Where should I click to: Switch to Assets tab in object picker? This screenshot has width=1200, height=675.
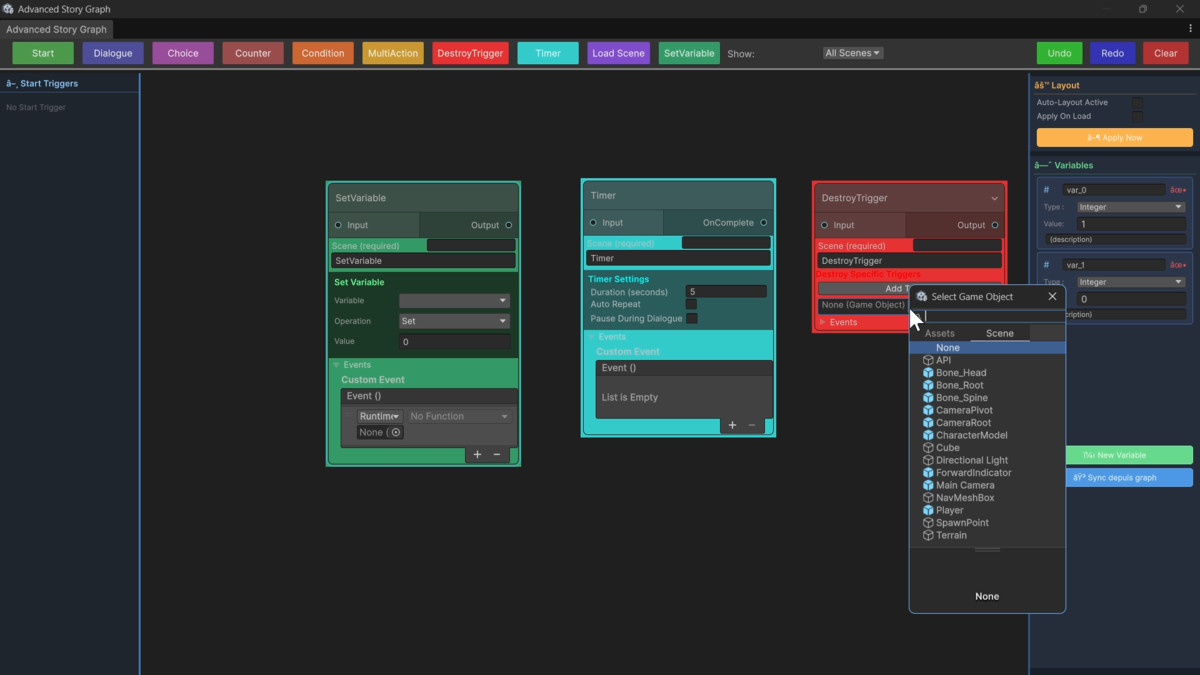tap(940, 333)
